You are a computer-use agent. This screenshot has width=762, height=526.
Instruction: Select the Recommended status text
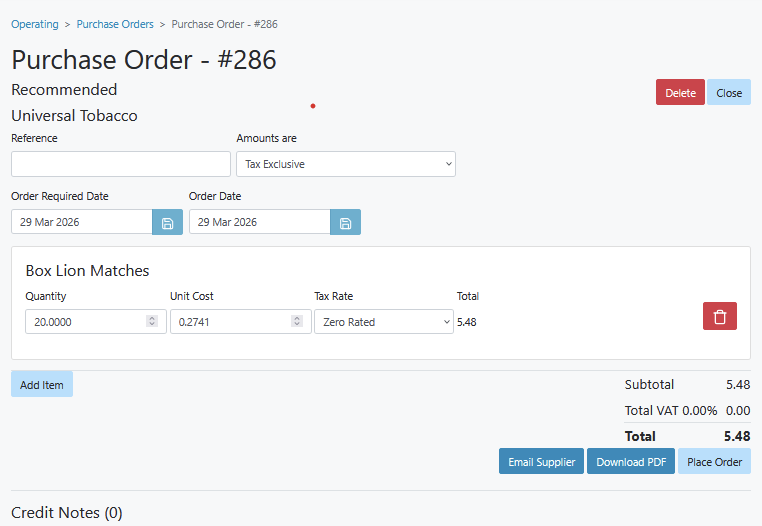(64, 90)
